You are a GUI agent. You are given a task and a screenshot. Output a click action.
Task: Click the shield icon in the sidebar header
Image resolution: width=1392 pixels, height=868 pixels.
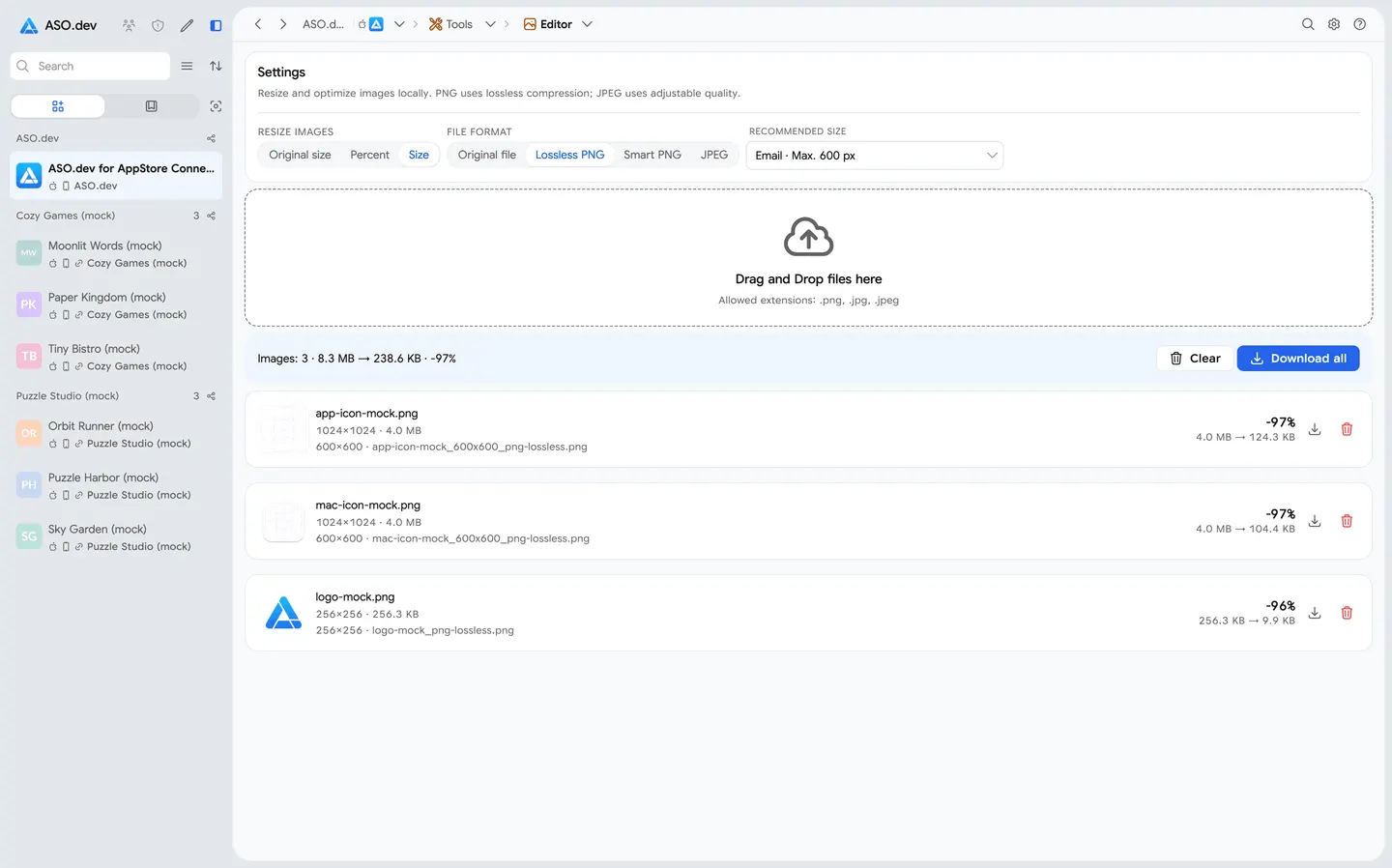coord(158,25)
